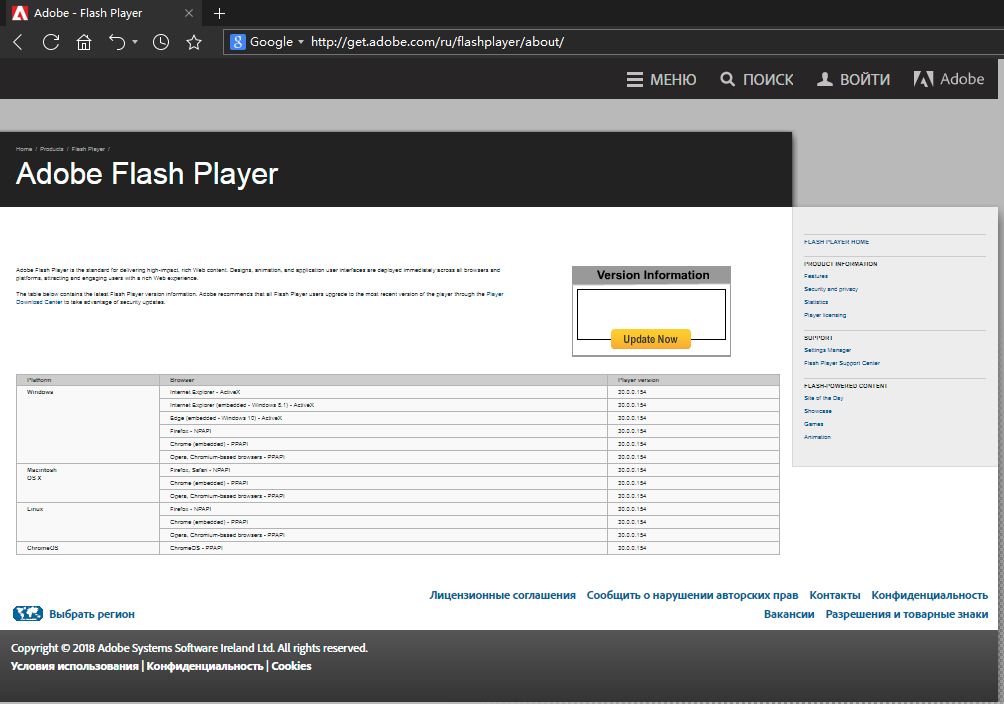1004x704 pixels.
Task: Select 'Firefox, Safari - NPAPI' table cell
Action: click(384, 470)
